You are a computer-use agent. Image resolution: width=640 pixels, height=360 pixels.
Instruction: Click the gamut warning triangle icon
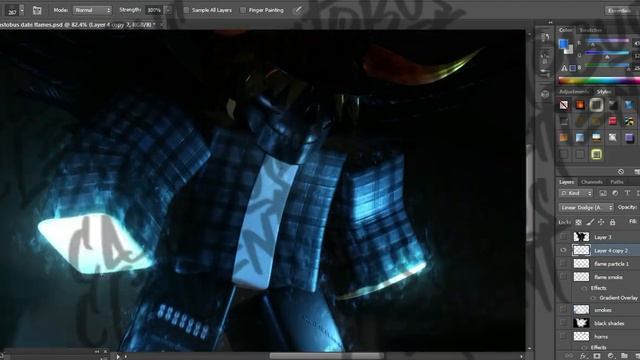pyautogui.click(x=564, y=68)
